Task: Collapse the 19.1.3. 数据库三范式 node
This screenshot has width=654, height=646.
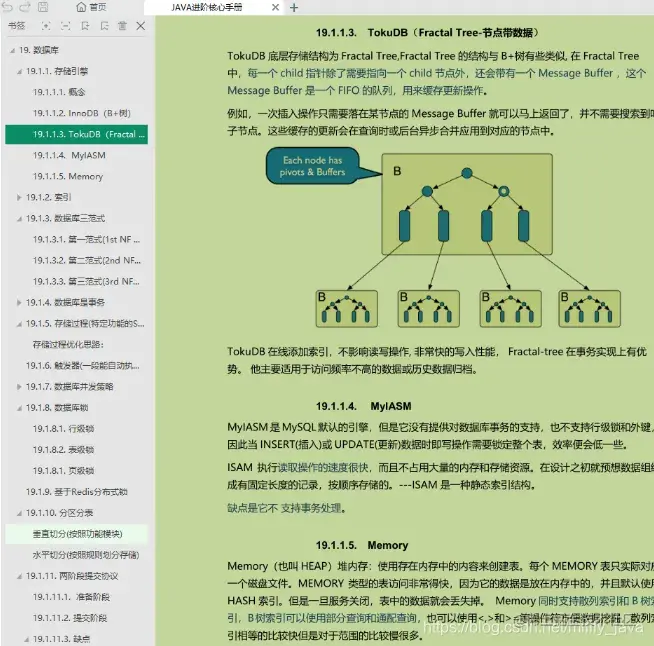Action: [19, 219]
